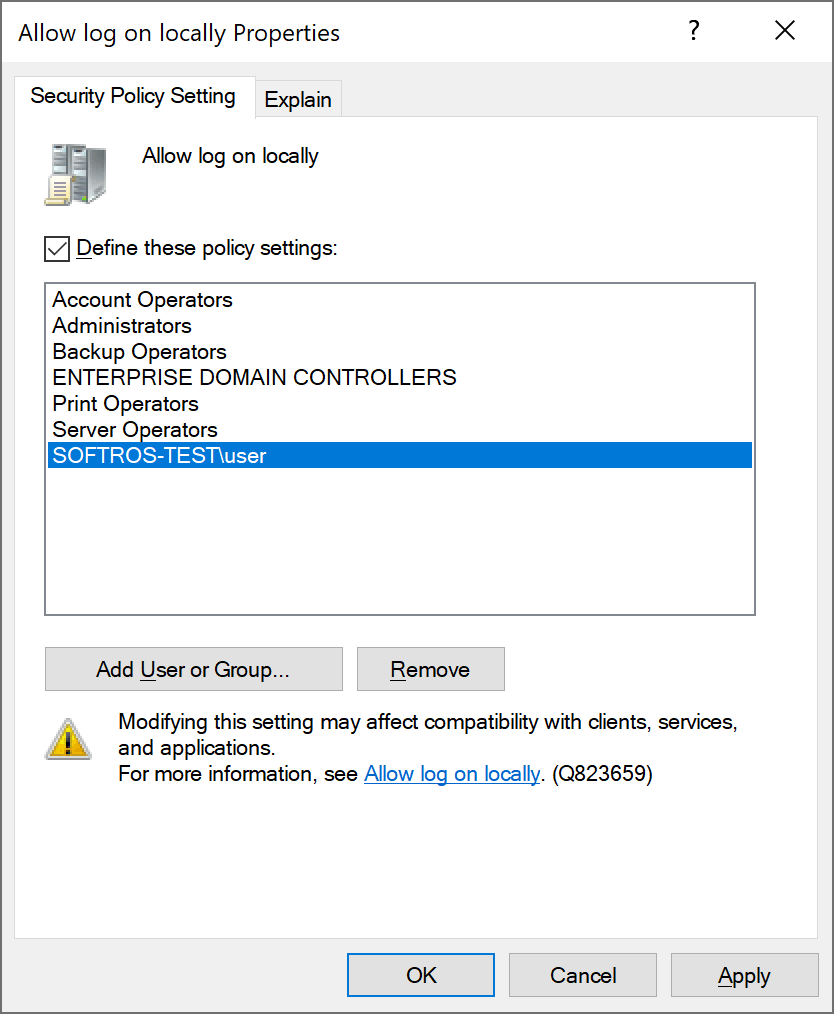Image resolution: width=834 pixels, height=1014 pixels.
Task: Click the question mark help icon
Action: tap(694, 30)
